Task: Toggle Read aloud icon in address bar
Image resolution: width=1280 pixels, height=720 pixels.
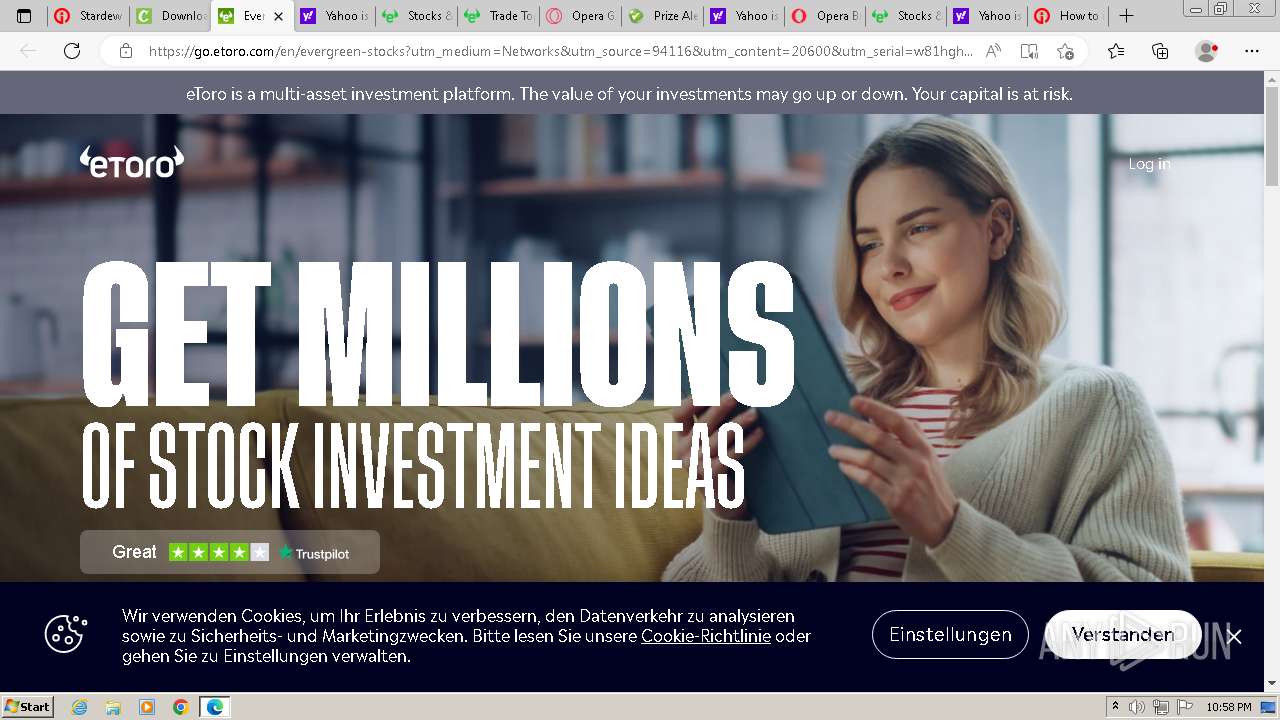Action: pyautogui.click(x=993, y=51)
